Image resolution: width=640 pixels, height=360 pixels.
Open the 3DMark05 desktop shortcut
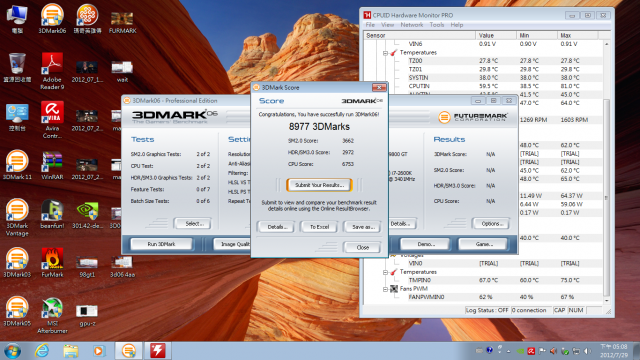(17, 311)
